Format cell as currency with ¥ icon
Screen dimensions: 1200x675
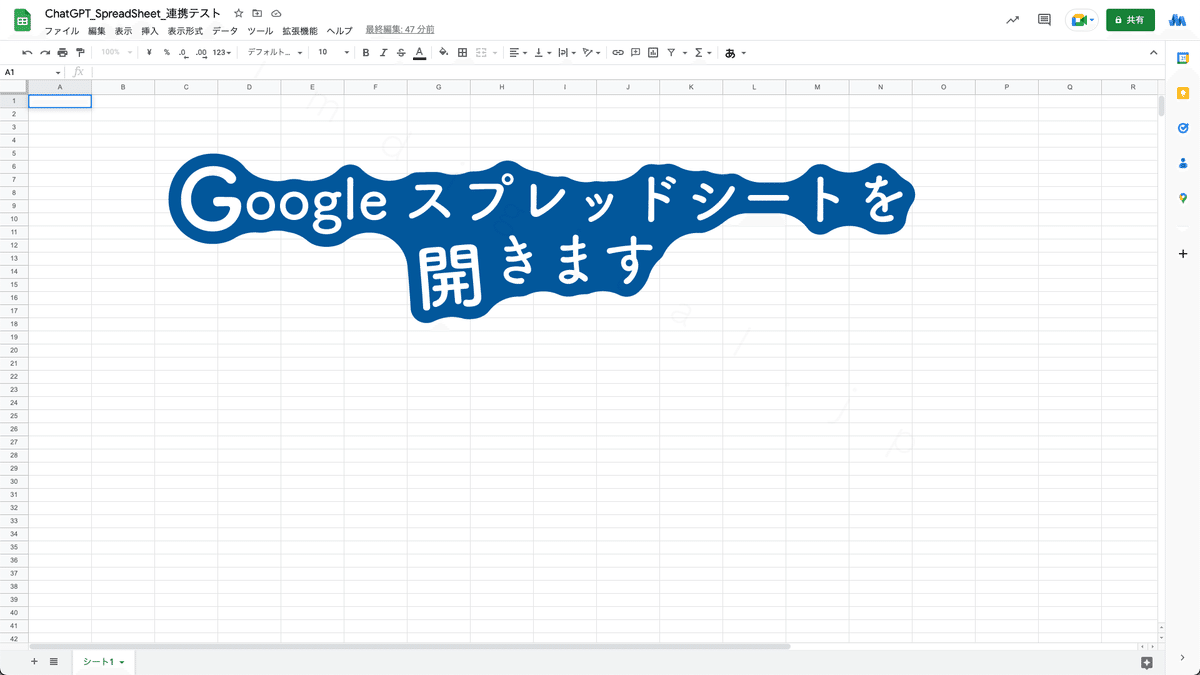point(148,52)
